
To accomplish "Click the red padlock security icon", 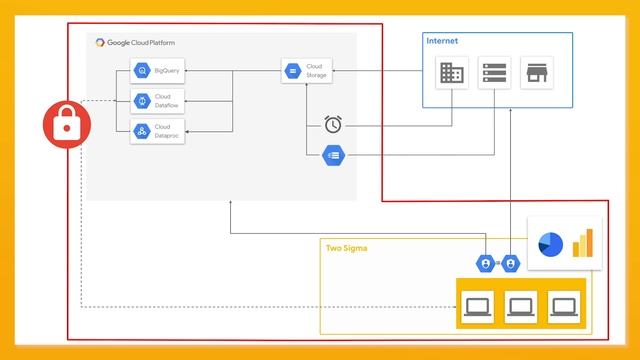I will [67, 124].
